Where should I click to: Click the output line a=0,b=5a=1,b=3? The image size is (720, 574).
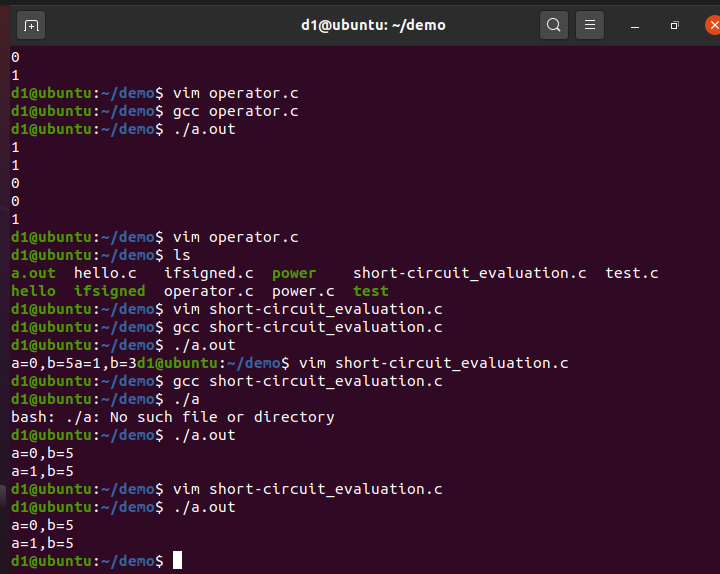(x=74, y=364)
